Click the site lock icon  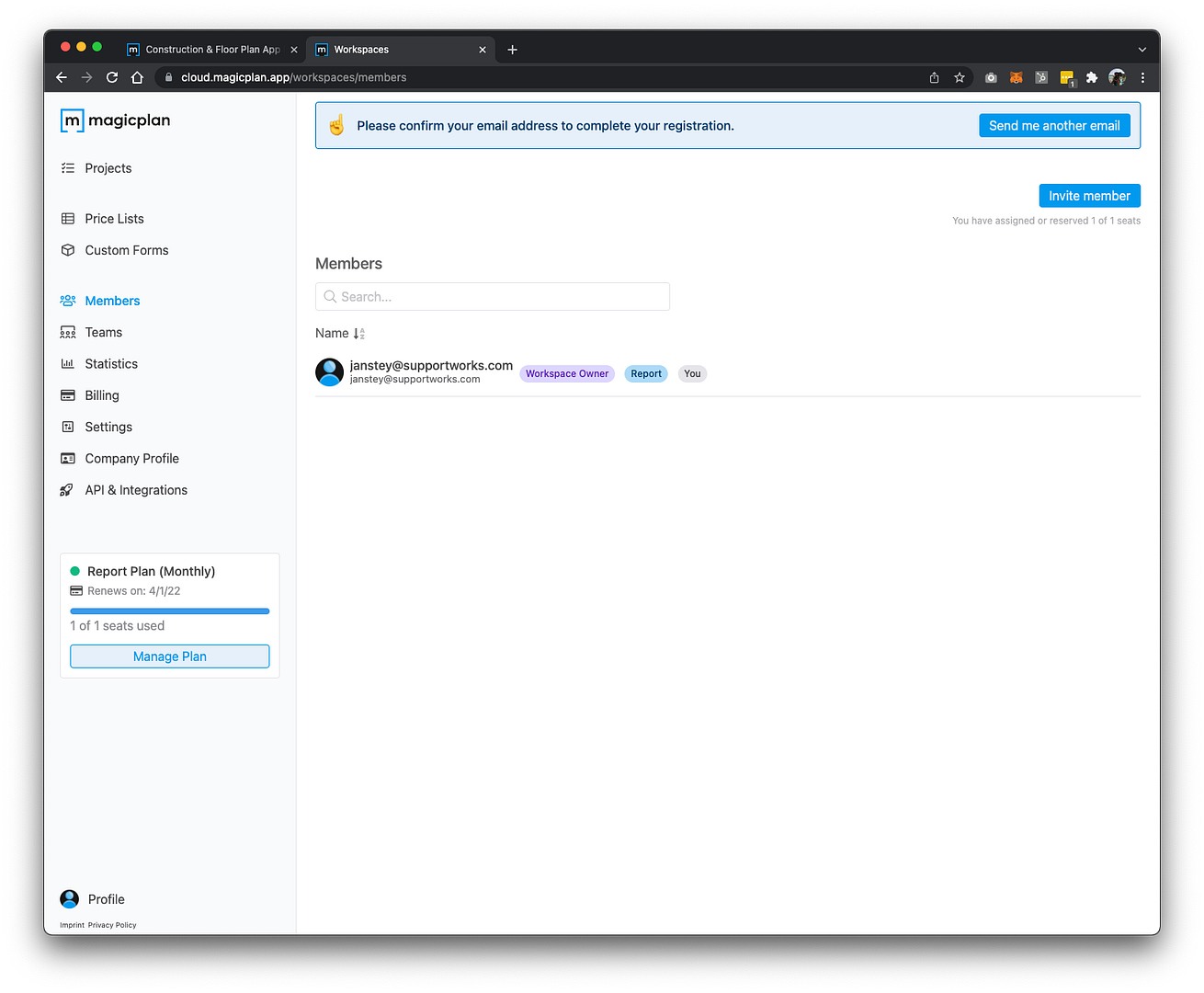click(x=168, y=77)
